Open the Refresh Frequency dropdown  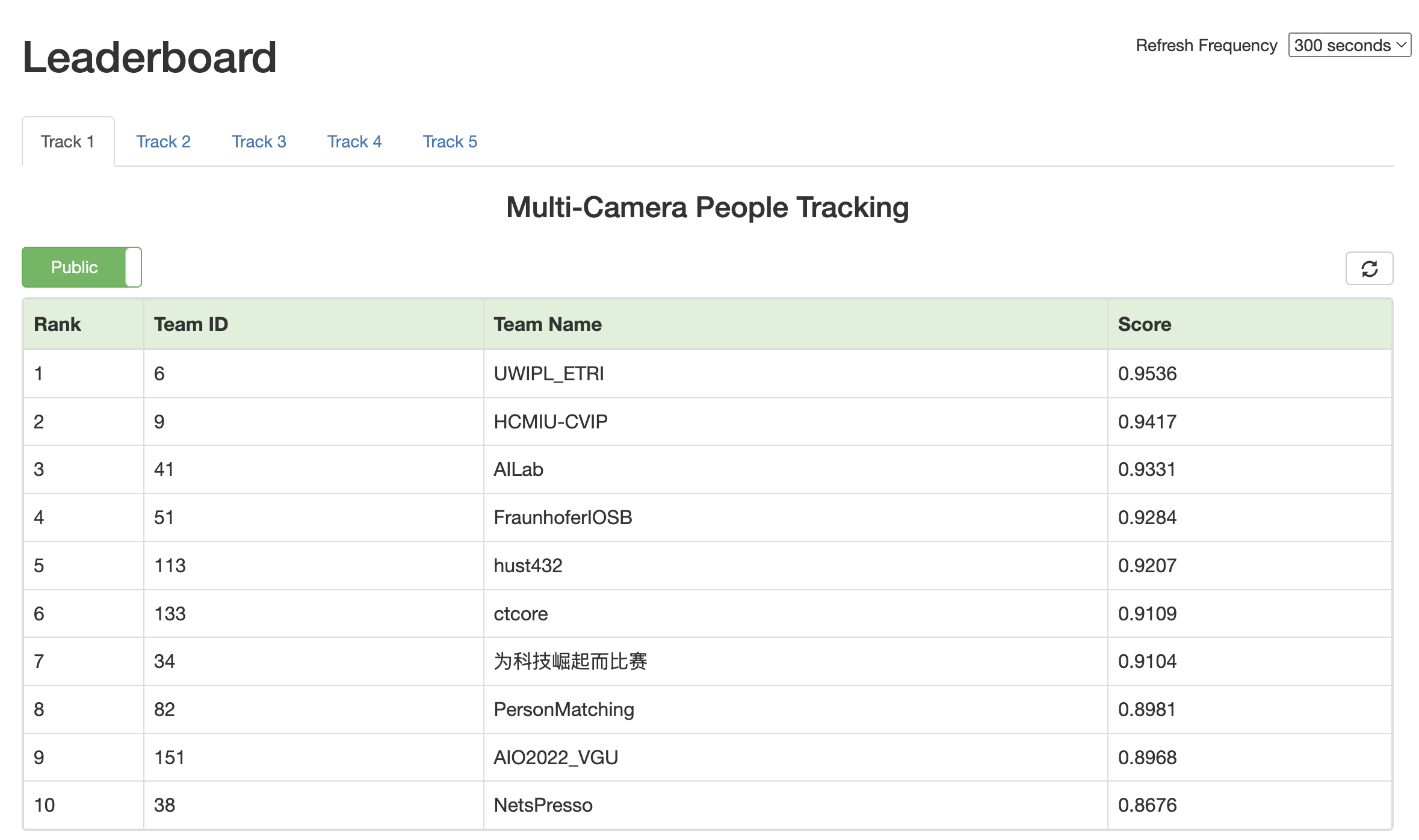point(1349,45)
